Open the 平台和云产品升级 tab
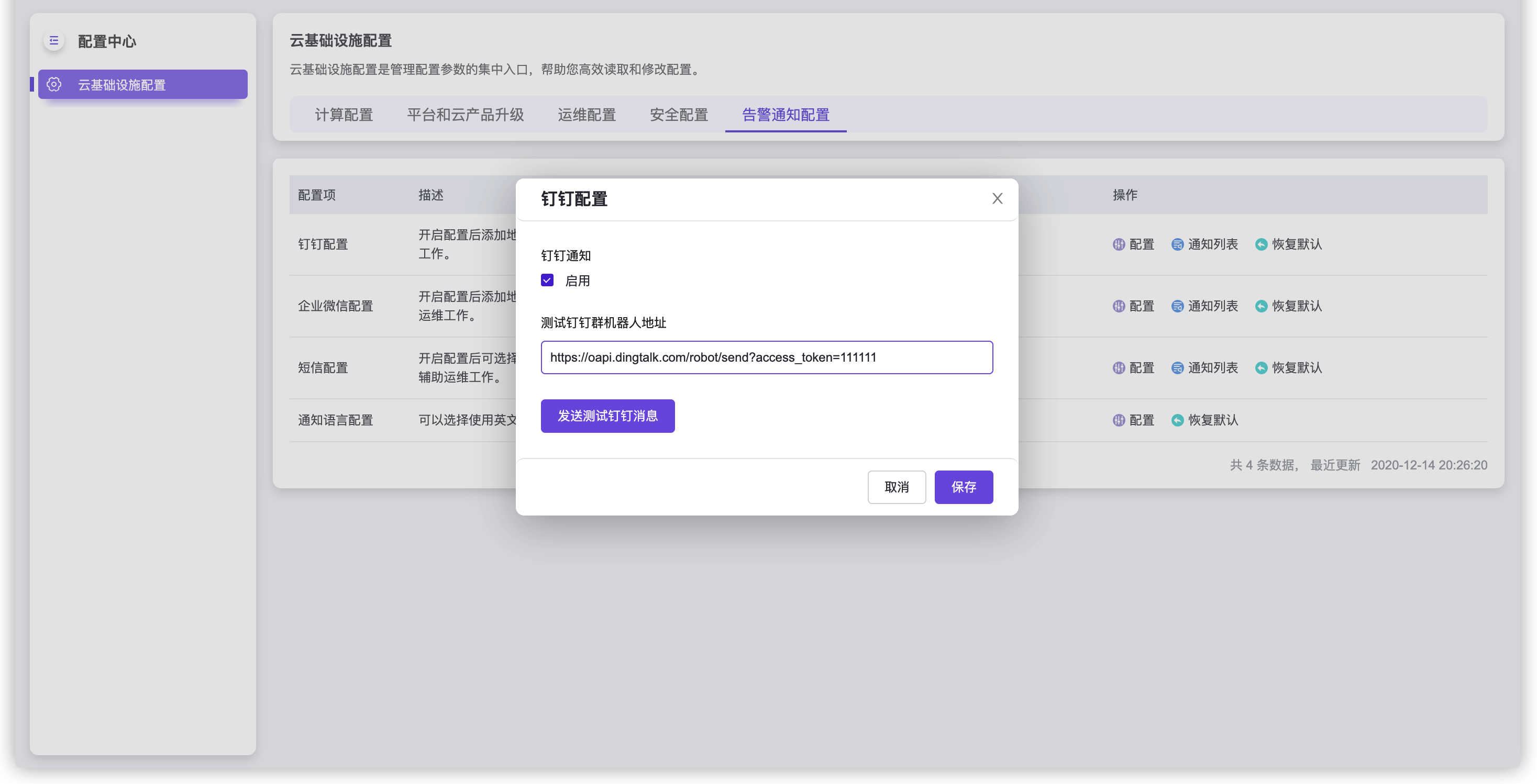Screen dimensions: 1537x784 point(466,115)
